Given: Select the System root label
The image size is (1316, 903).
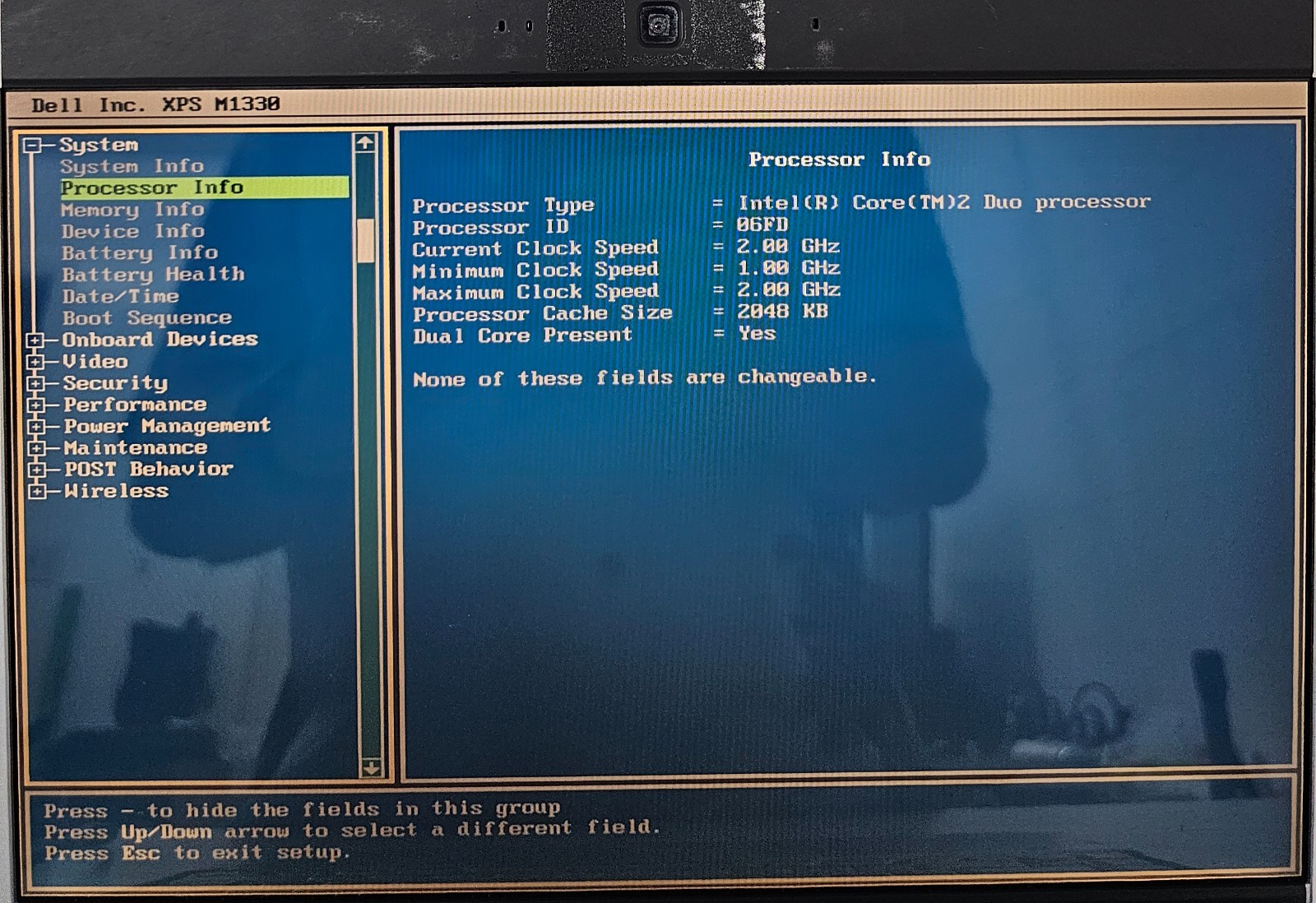Looking at the screenshot, I should [99, 145].
